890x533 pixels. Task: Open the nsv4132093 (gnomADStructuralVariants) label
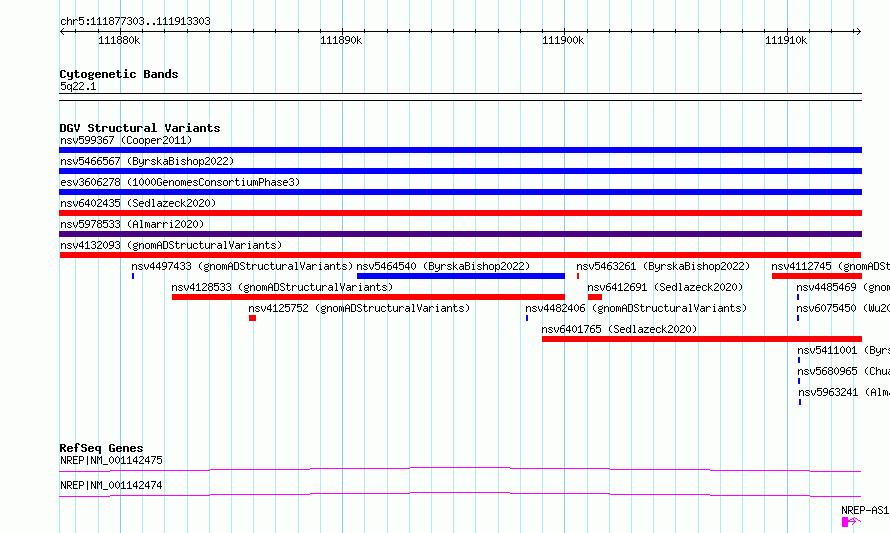click(171, 245)
